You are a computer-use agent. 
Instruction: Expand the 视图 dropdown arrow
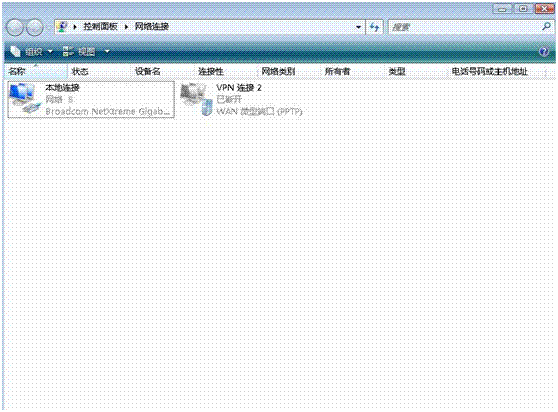[107, 52]
